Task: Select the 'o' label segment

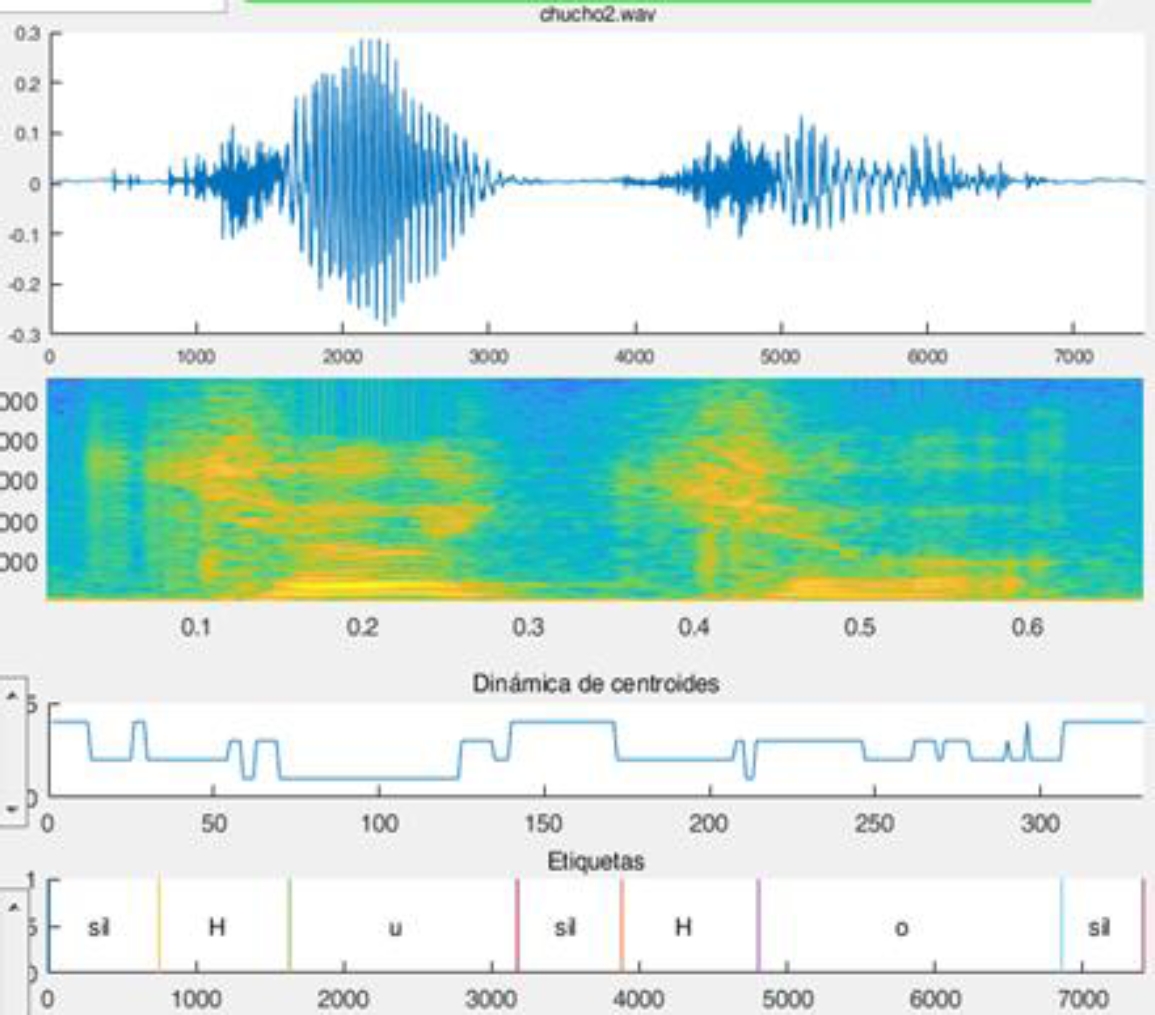Action: pyautogui.click(x=902, y=927)
